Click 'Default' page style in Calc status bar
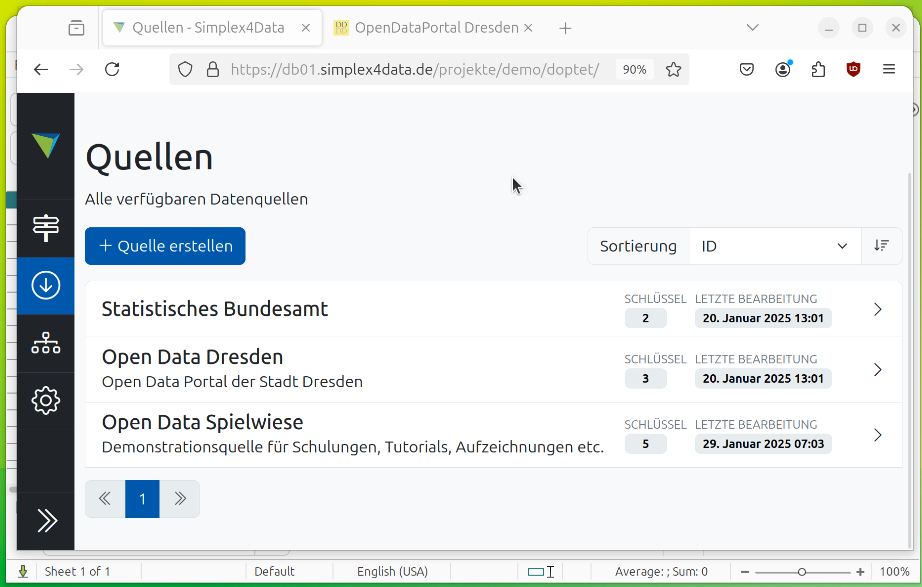This screenshot has width=922, height=587. [x=274, y=571]
